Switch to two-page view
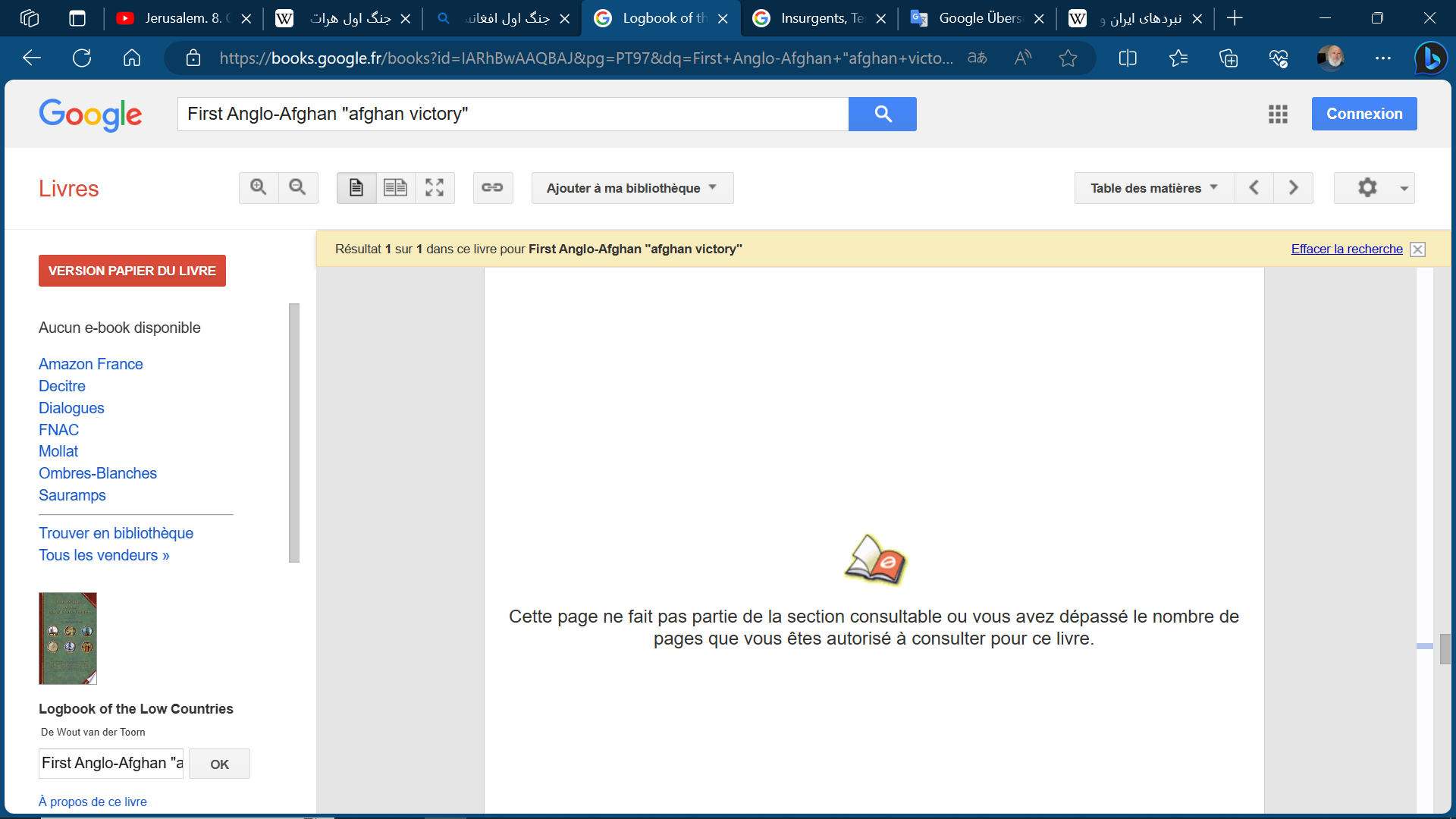The width and height of the screenshot is (1456, 819). (395, 187)
